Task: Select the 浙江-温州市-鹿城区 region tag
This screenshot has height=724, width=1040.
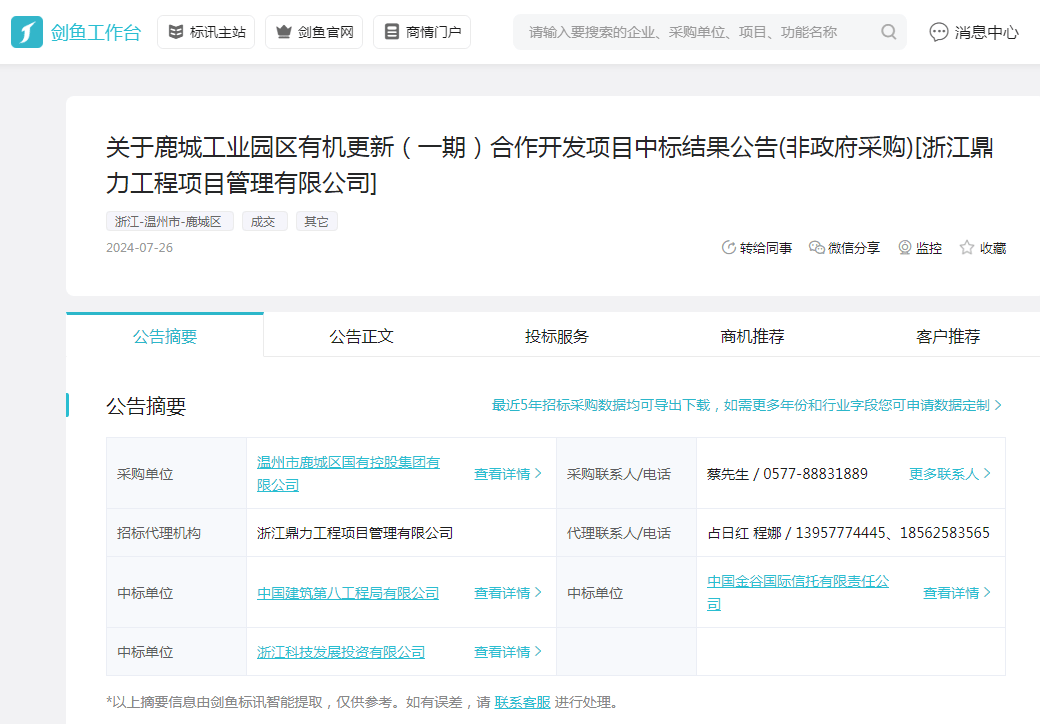Action: pos(169,221)
